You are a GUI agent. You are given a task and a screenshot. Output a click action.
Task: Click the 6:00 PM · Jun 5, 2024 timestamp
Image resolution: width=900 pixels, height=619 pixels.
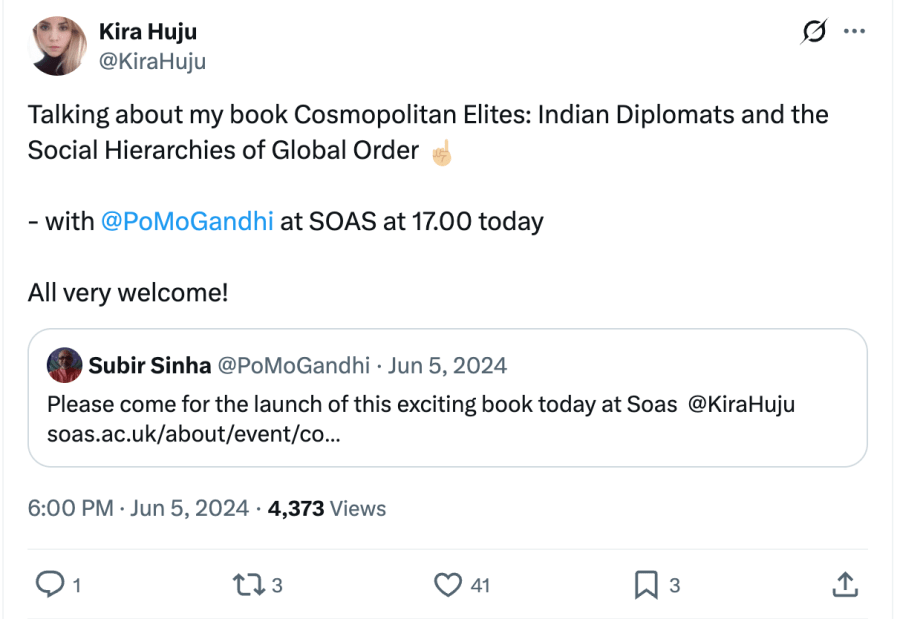(x=138, y=508)
